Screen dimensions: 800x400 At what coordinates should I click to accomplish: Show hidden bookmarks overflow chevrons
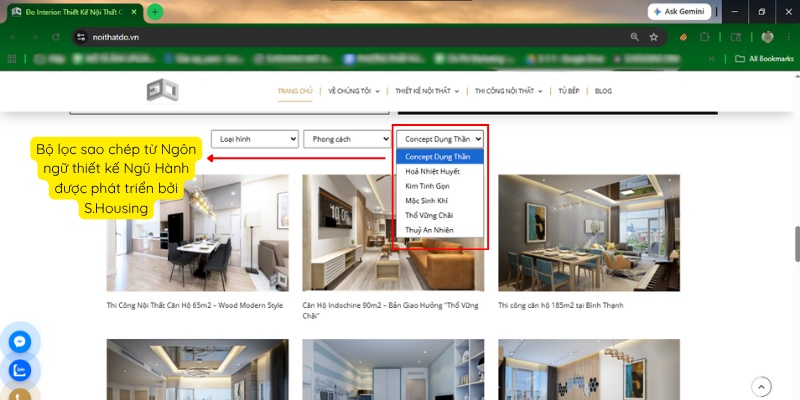712,59
